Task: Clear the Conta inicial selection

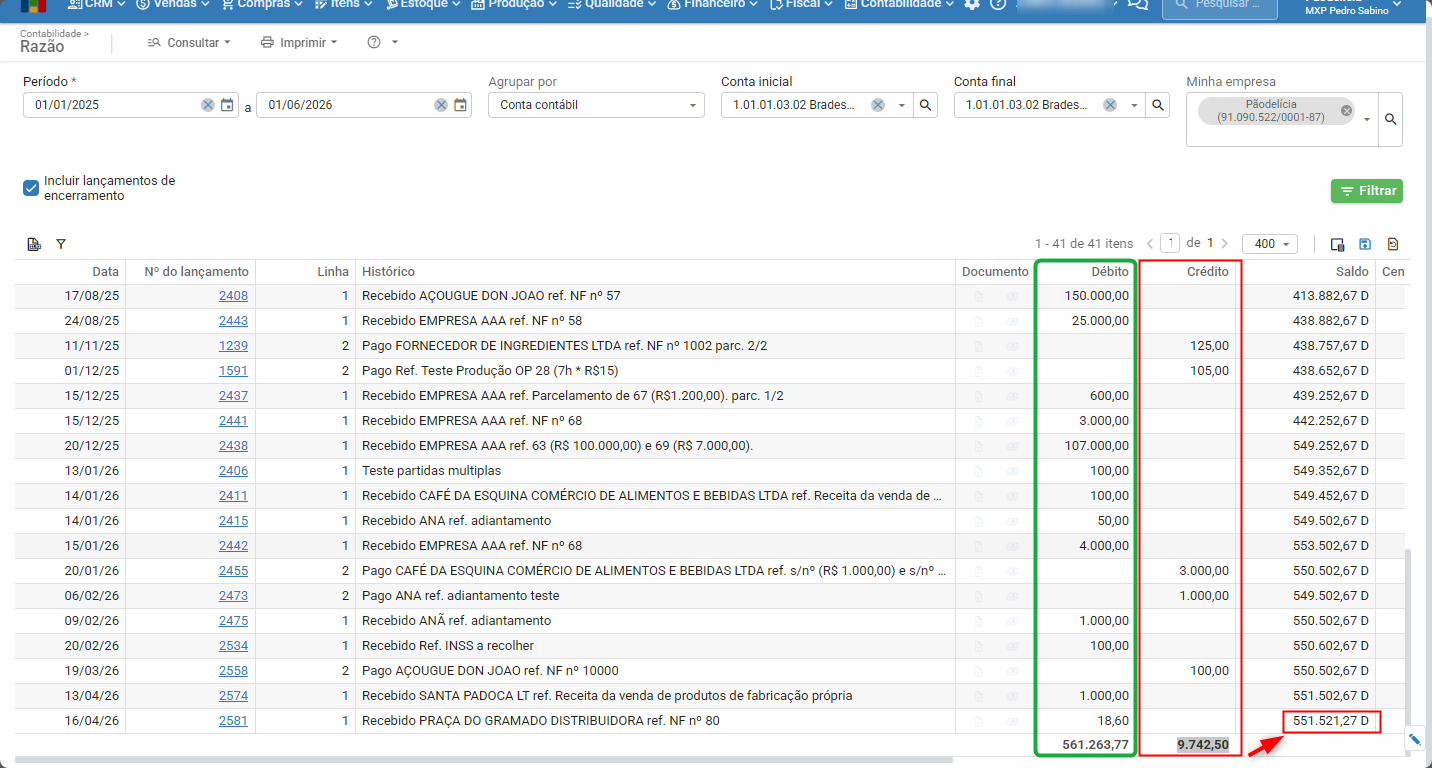Action: tap(877, 105)
